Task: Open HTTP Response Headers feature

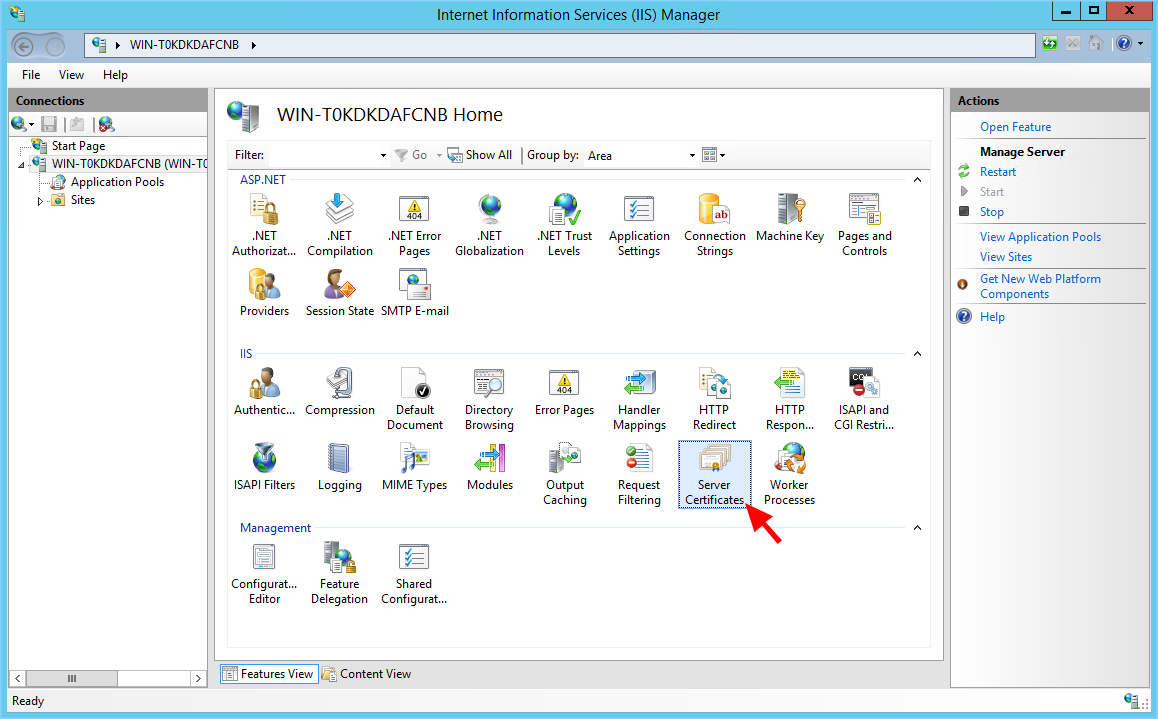Action: tap(789, 399)
